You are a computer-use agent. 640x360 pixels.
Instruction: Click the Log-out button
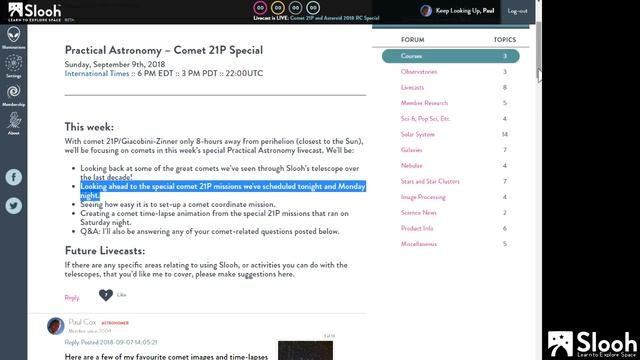coord(517,11)
